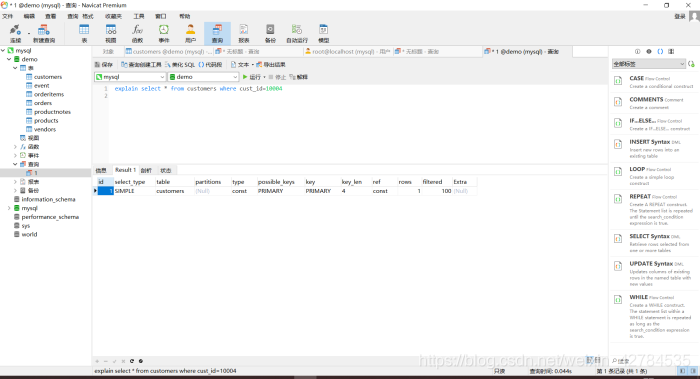This screenshot has height=379, width=700.
Task: Open the 工具 (Tools) menu
Action: point(139,16)
